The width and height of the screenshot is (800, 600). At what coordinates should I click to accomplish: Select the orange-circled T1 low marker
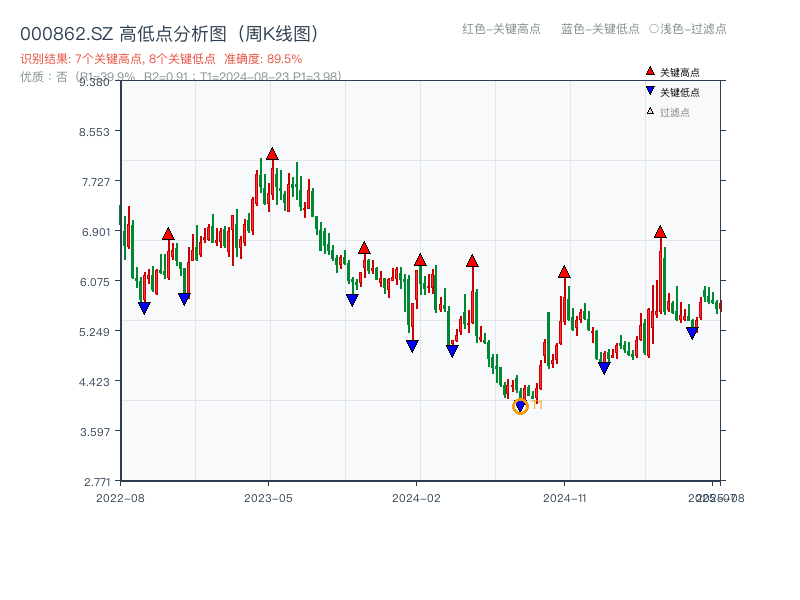point(520,406)
